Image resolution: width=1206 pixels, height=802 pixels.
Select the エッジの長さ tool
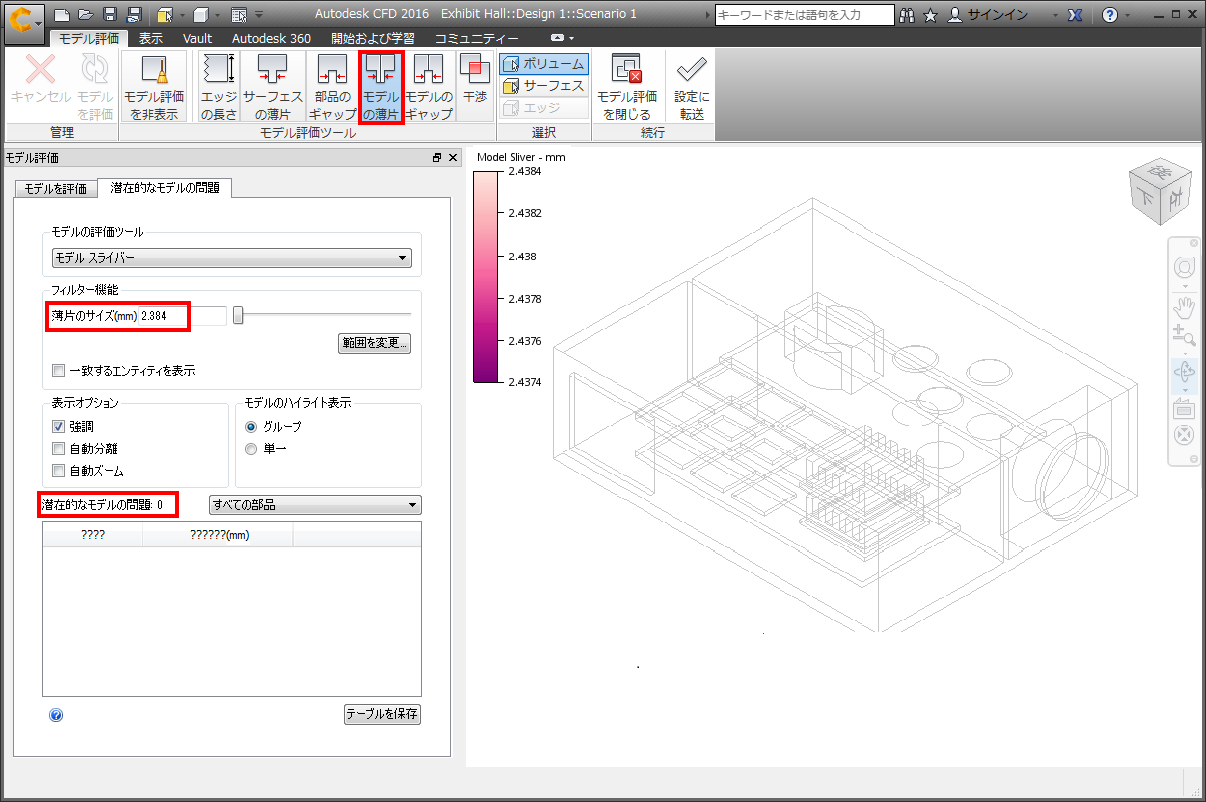[x=218, y=86]
